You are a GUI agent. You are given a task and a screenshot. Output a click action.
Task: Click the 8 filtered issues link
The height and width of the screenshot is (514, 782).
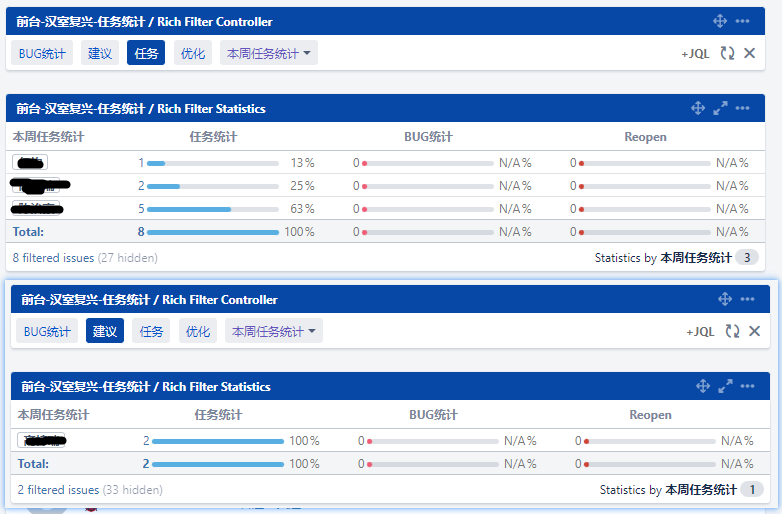click(53, 257)
